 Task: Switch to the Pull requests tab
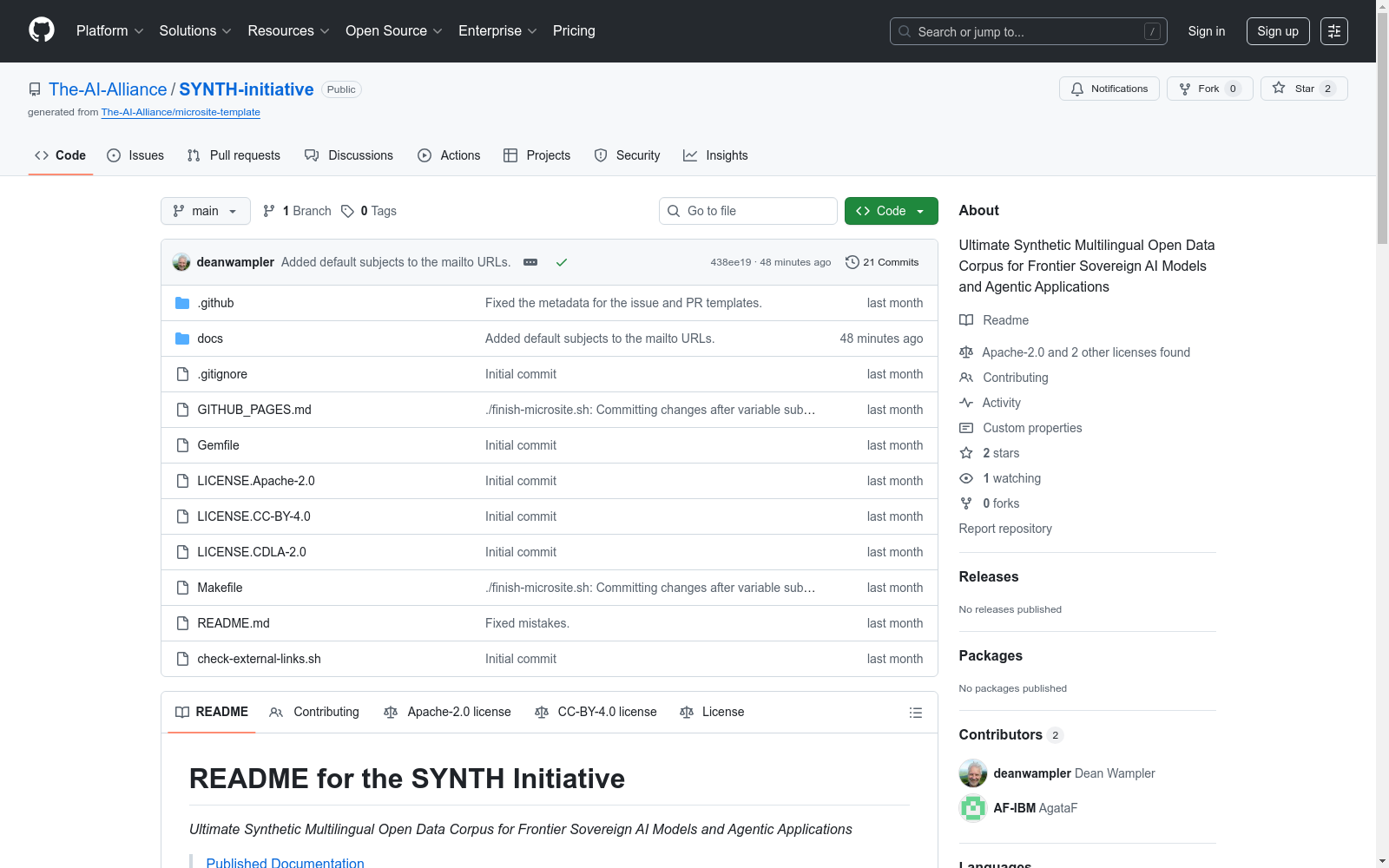[x=234, y=155]
